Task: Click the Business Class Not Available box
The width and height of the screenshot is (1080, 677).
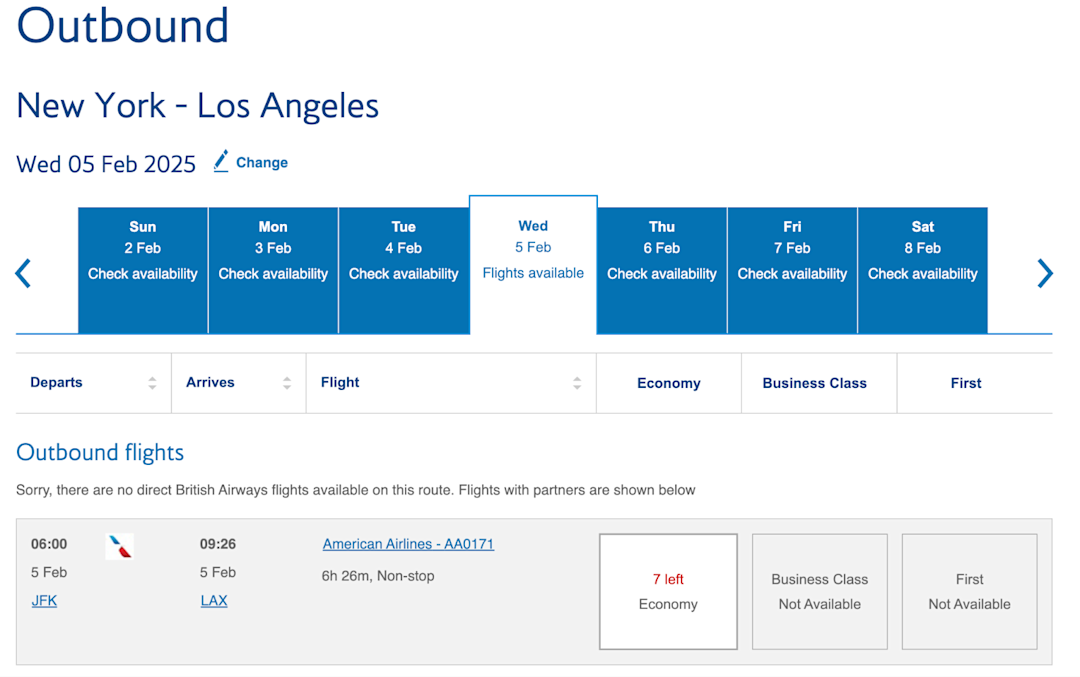Action: point(819,591)
